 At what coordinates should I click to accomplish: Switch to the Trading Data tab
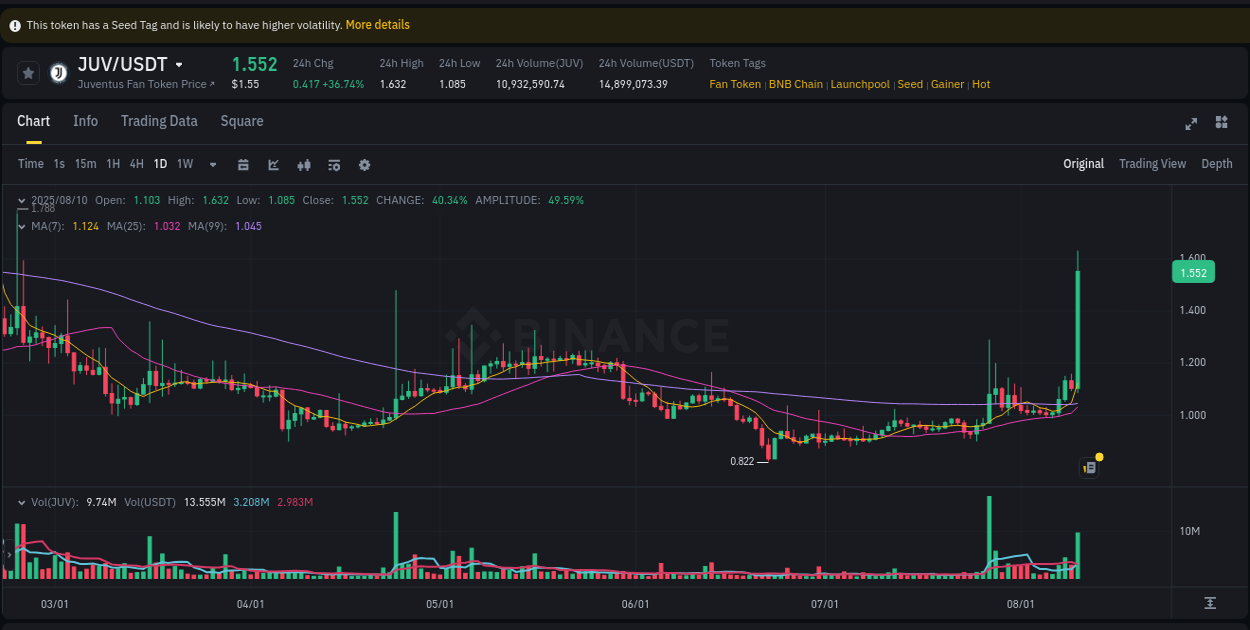(x=159, y=121)
